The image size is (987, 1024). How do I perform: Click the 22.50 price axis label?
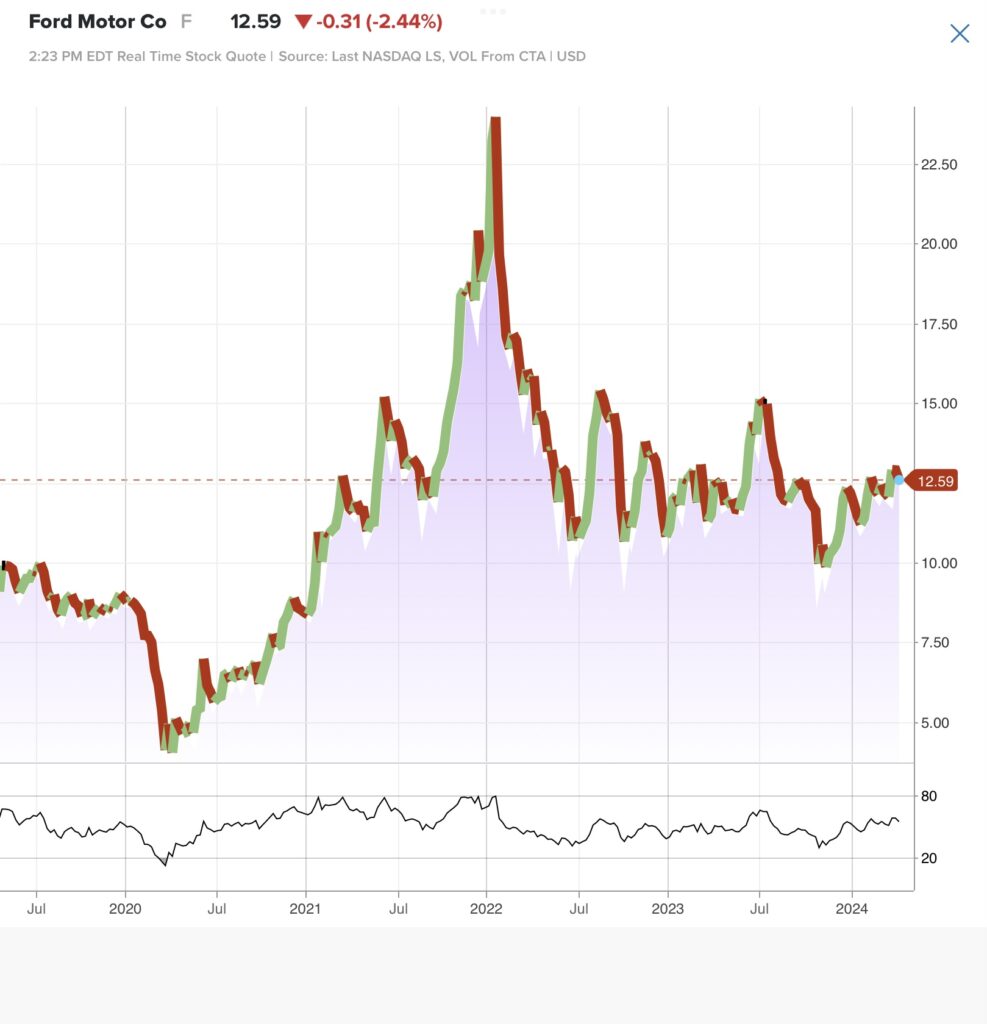(938, 164)
